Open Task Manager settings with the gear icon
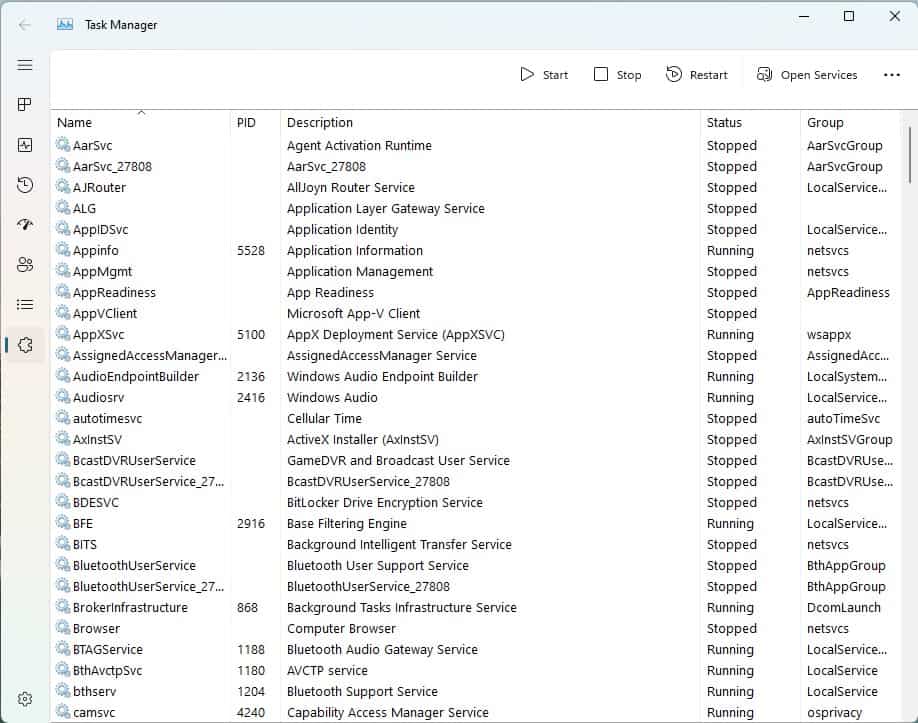 25,699
